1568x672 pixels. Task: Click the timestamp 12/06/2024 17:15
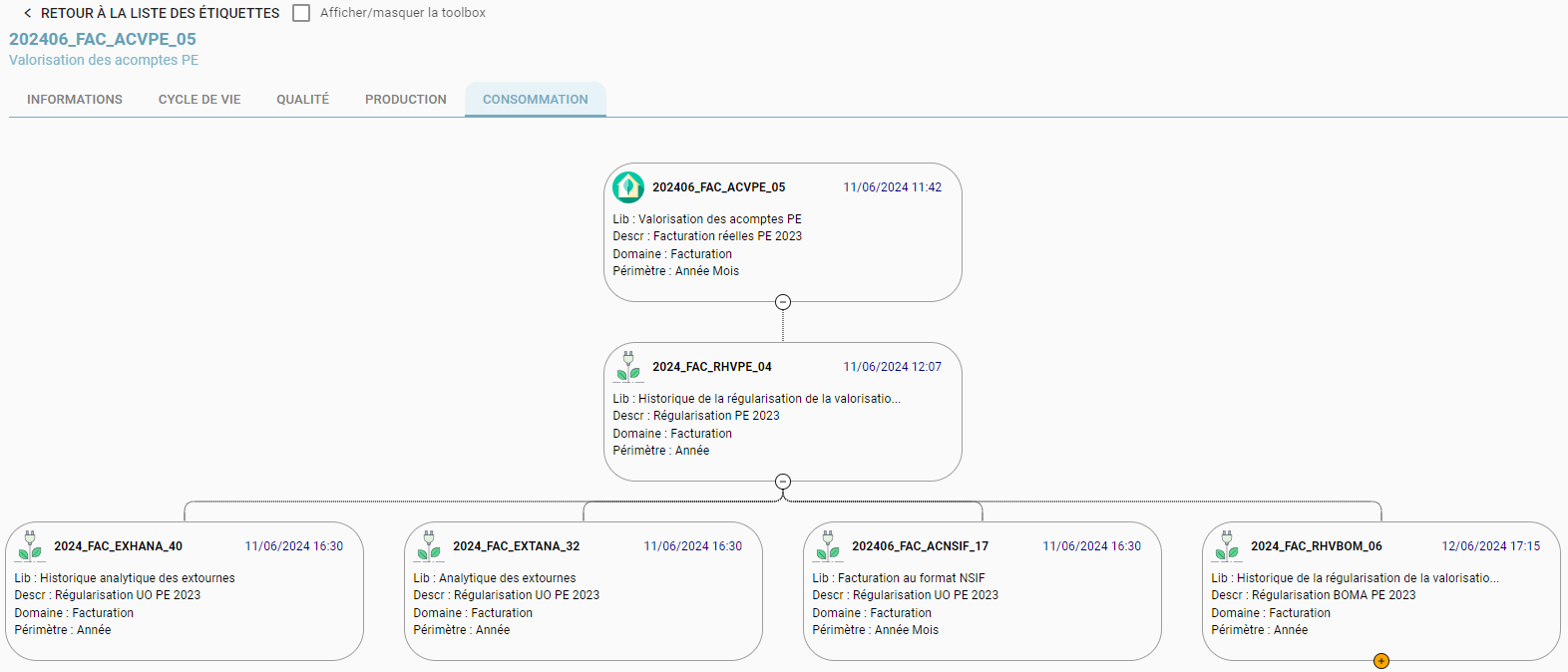click(1491, 546)
